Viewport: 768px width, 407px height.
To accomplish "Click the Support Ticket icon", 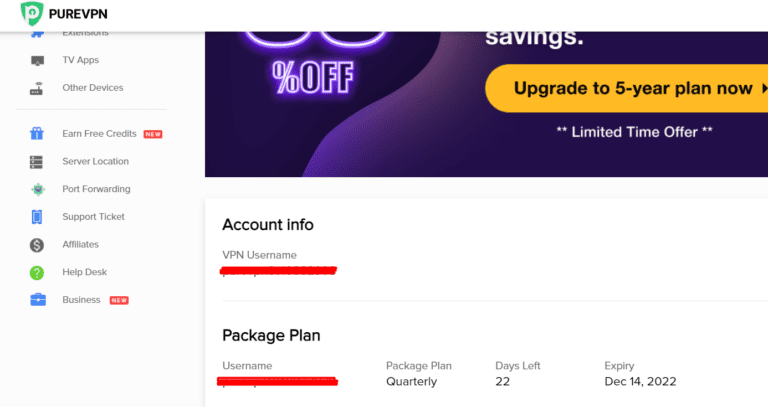I will point(37,217).
